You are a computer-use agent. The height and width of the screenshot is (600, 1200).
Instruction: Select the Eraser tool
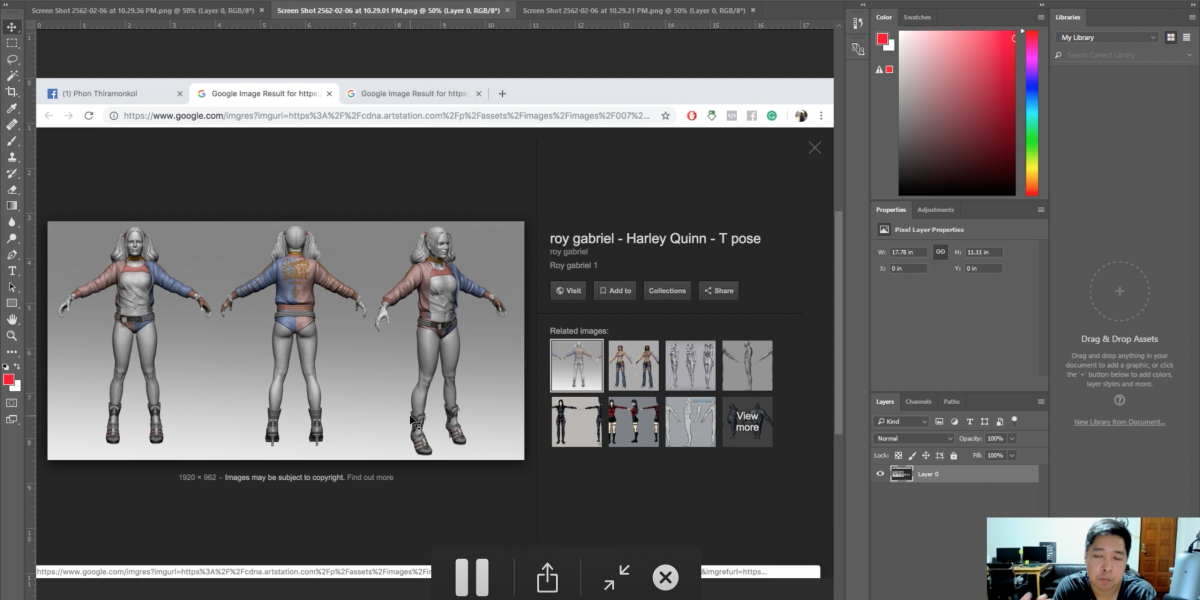12,189
